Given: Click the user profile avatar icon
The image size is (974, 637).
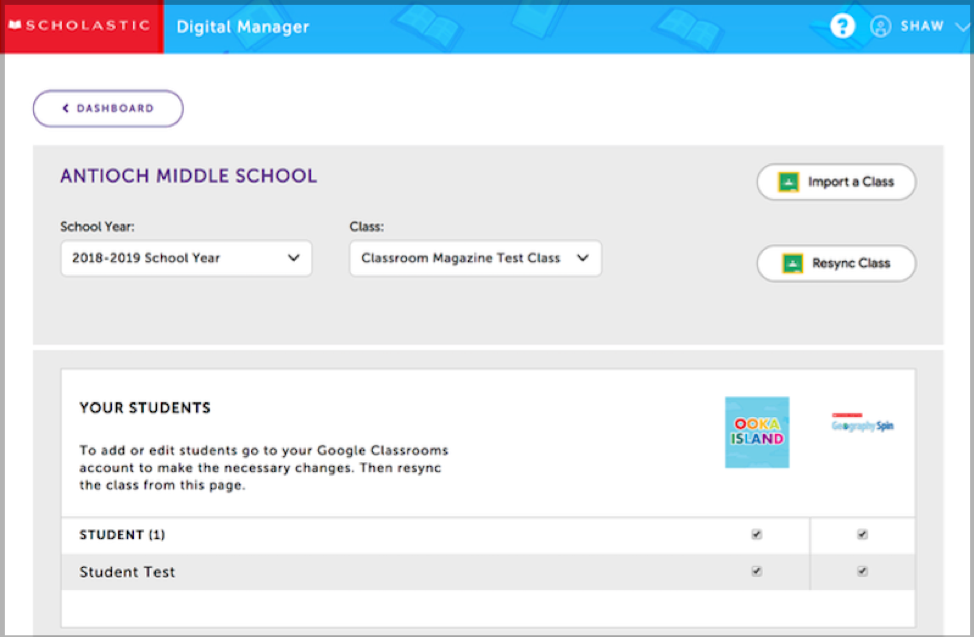Looking at the screenshot, I should pos(880,27).
